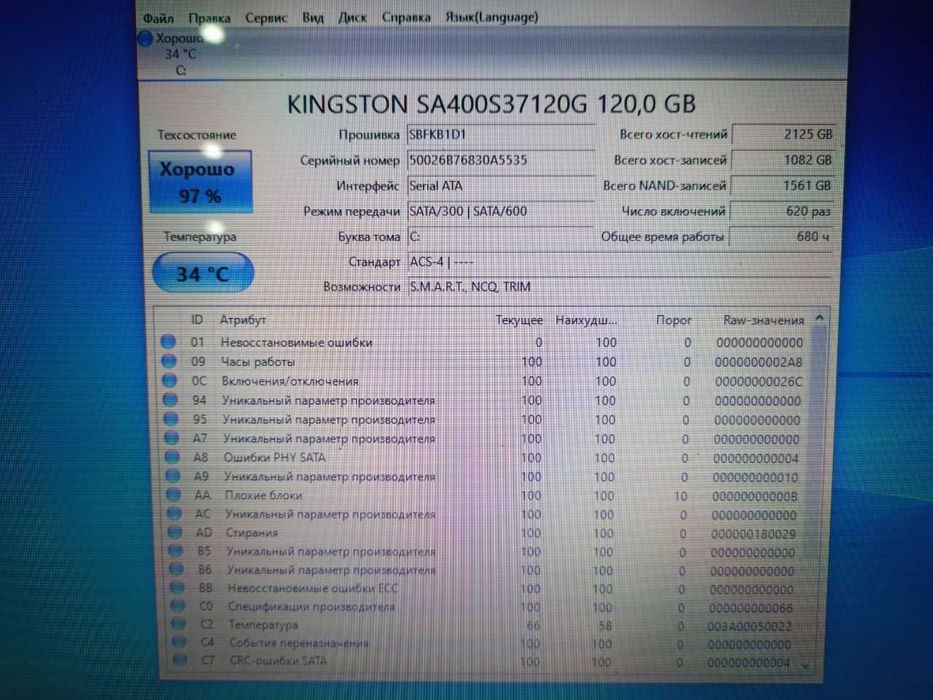Screen dimensions: 933x700
Task: Click the NAND writes value 1561 GB
Action: 782,186
